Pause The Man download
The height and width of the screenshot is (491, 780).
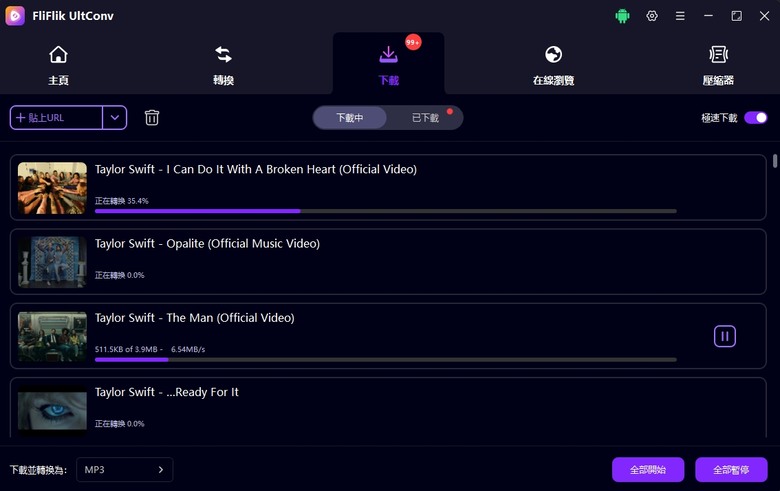725,336
